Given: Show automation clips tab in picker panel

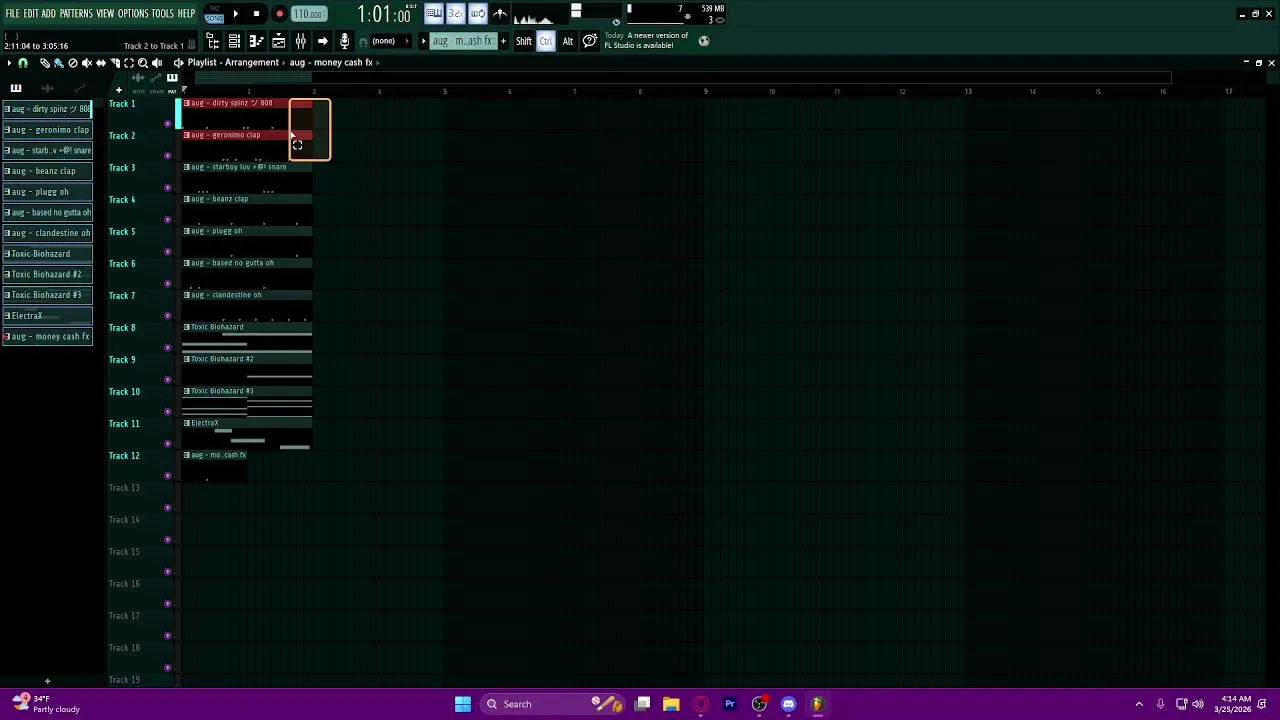Looking at the screenshot, I should [x=79, y=88].
